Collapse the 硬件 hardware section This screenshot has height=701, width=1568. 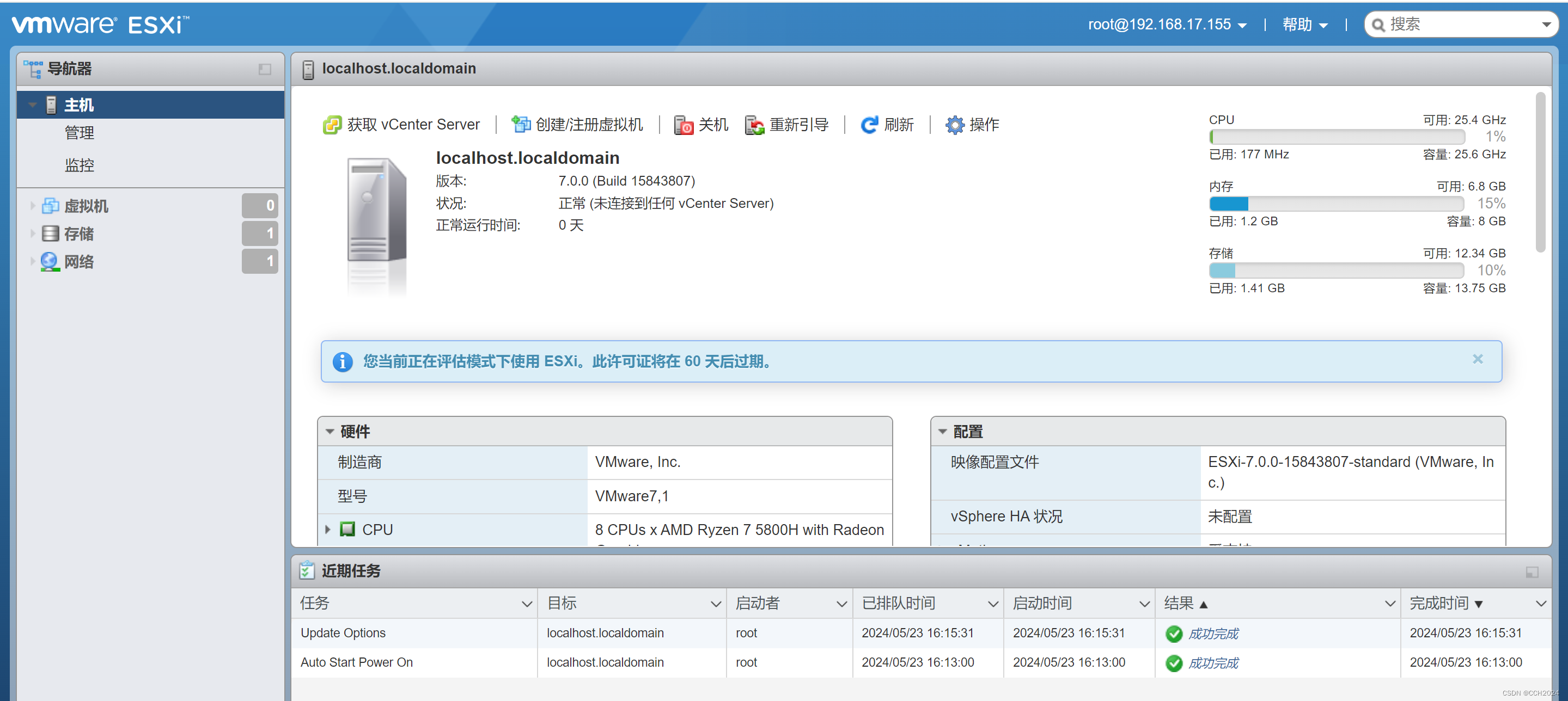330,432
